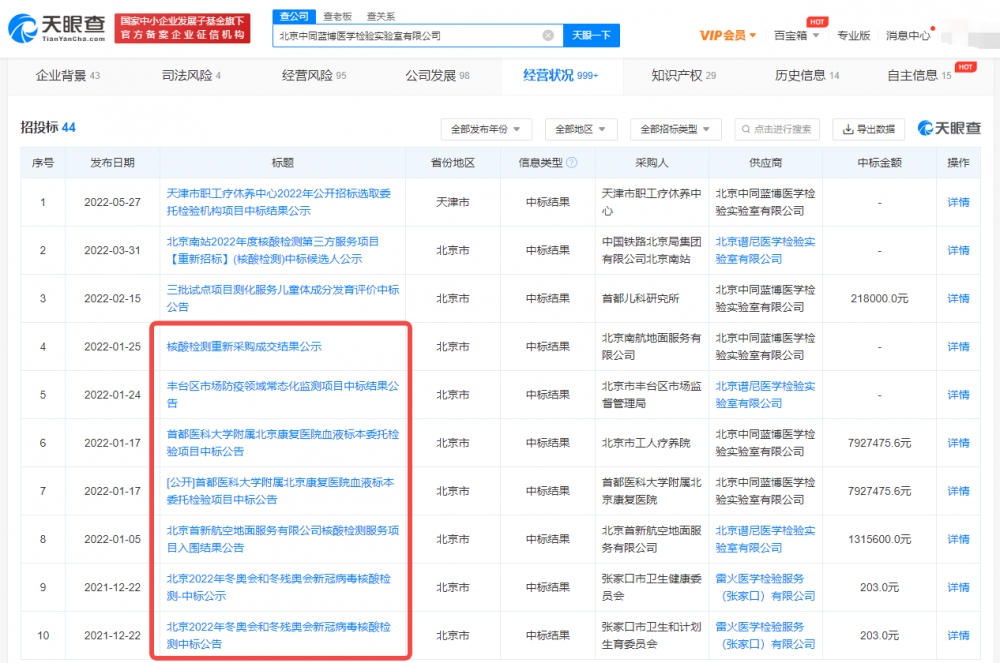Clear the search box with the X icon

[548, 36]
